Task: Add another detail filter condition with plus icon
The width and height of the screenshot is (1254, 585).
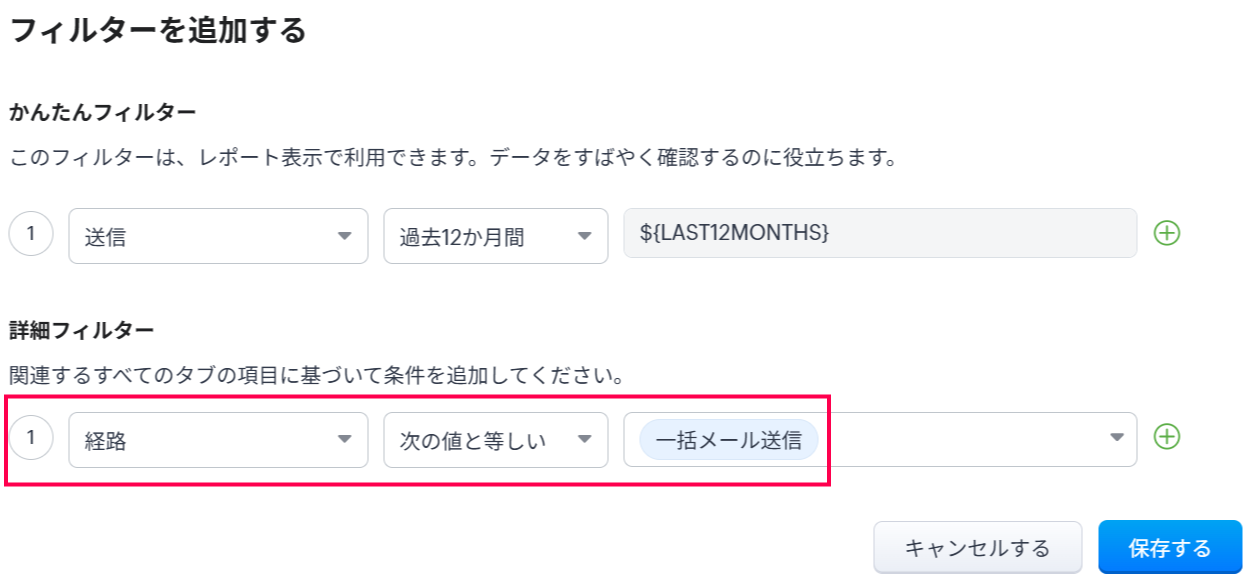Action: pos(1167,437)
